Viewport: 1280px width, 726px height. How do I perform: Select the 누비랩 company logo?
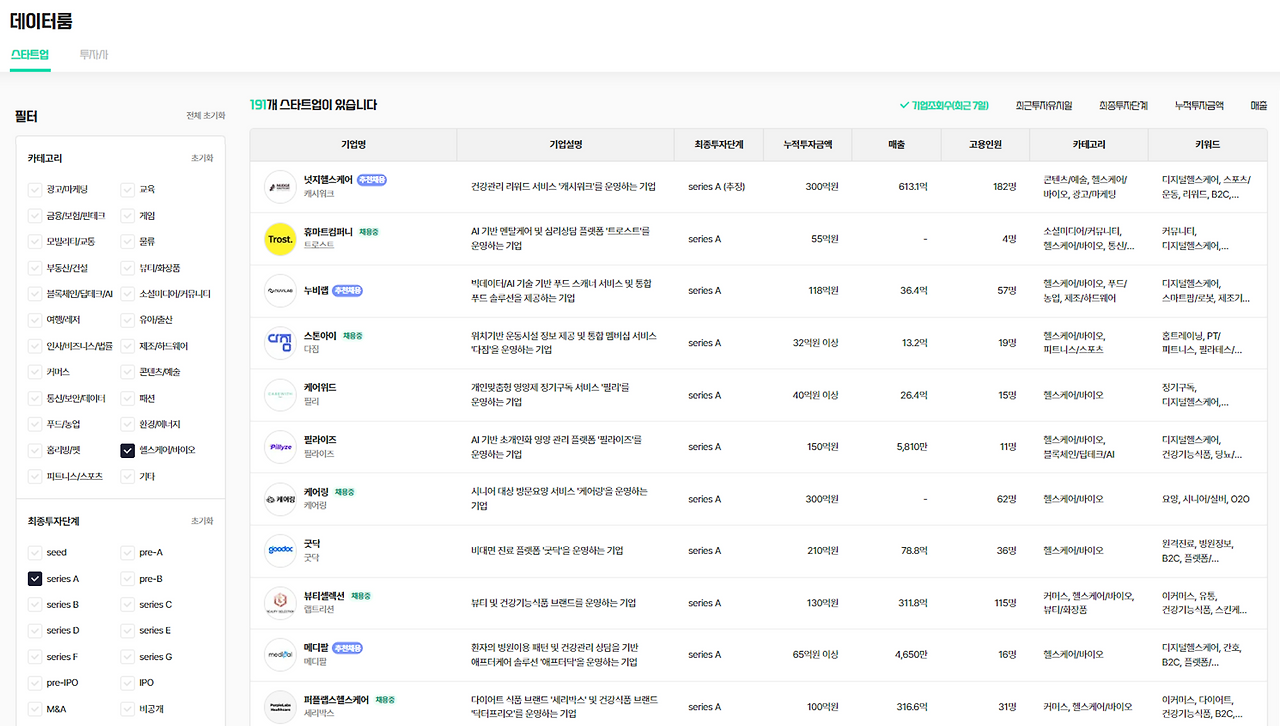[280, 291]
